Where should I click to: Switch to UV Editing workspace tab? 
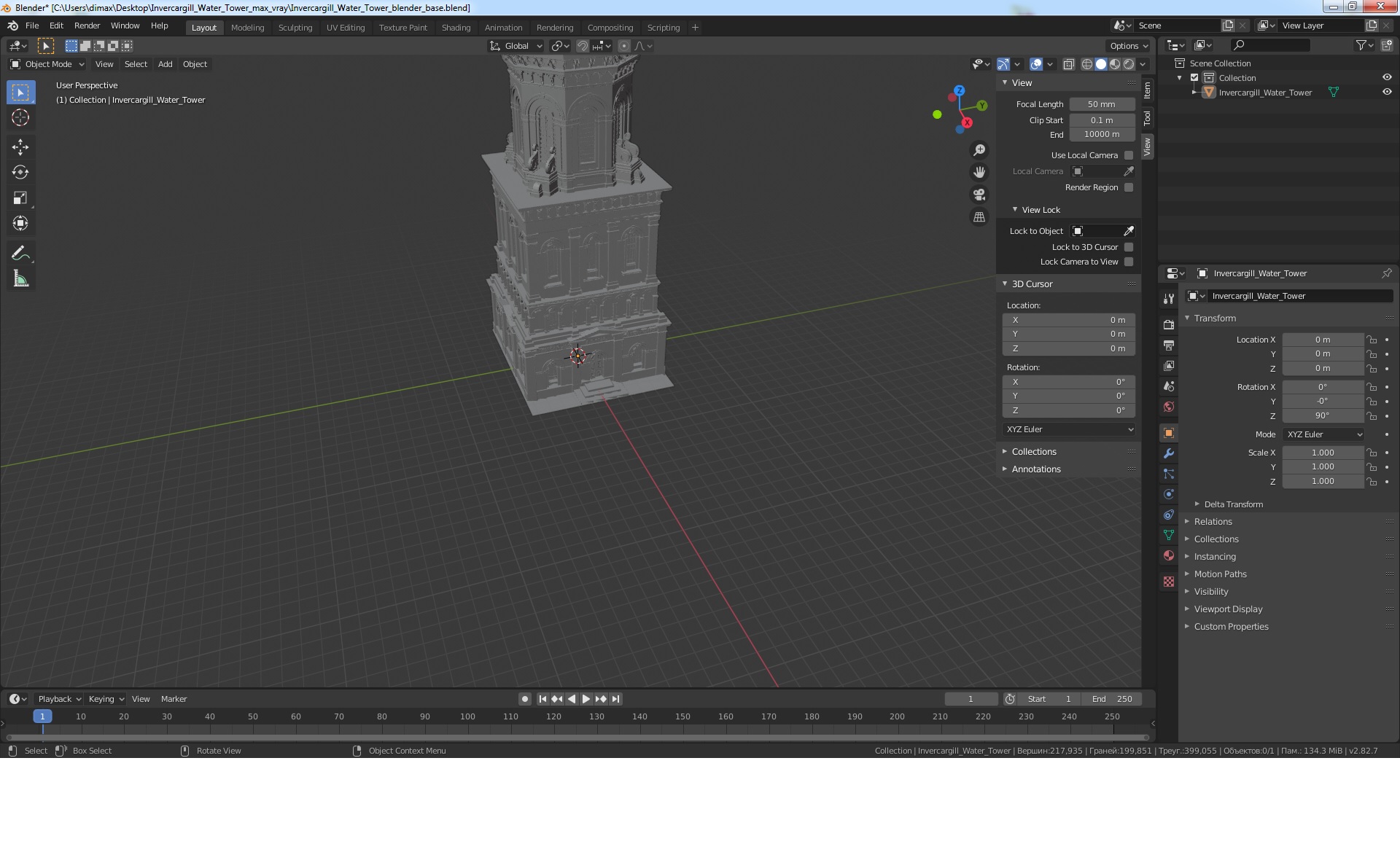346,28
